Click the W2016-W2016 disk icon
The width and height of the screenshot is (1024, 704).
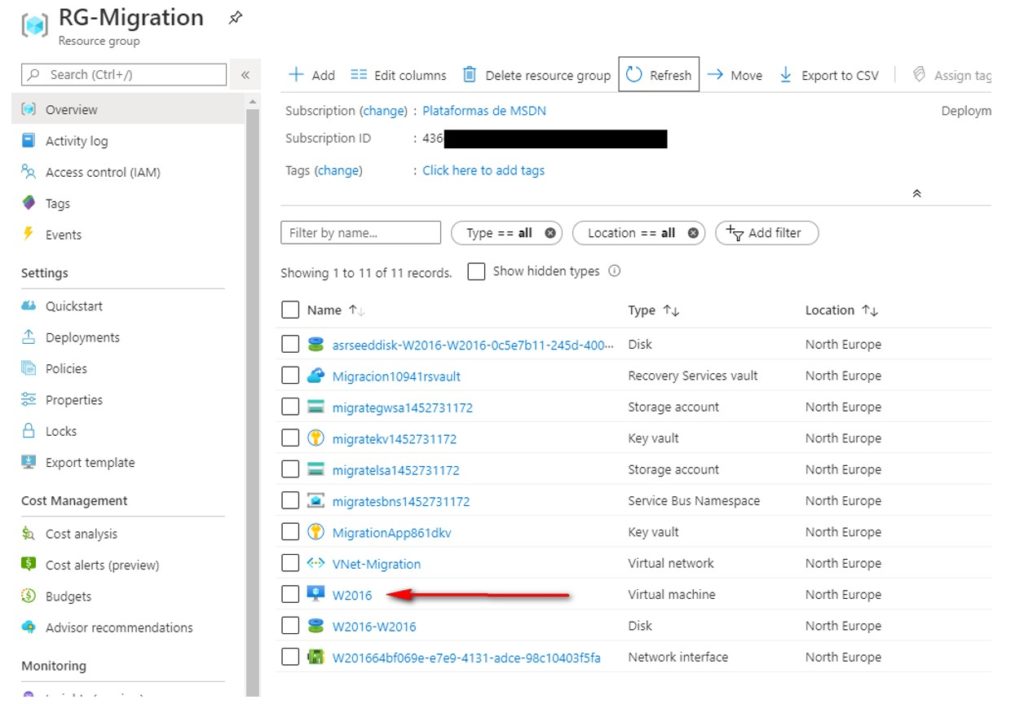coord(316,625)
